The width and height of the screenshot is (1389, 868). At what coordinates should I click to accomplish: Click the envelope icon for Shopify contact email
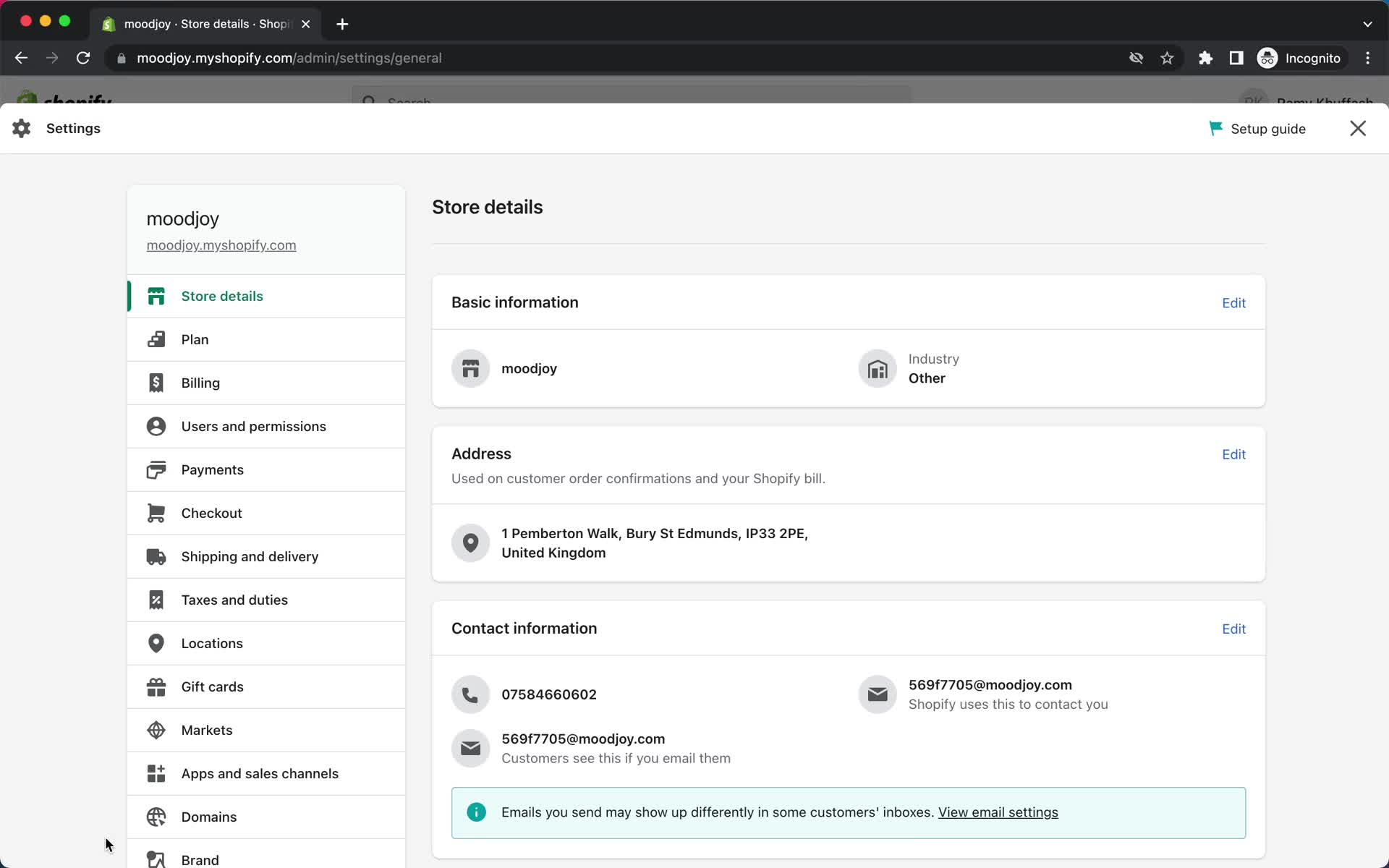[x=878, y=694]
